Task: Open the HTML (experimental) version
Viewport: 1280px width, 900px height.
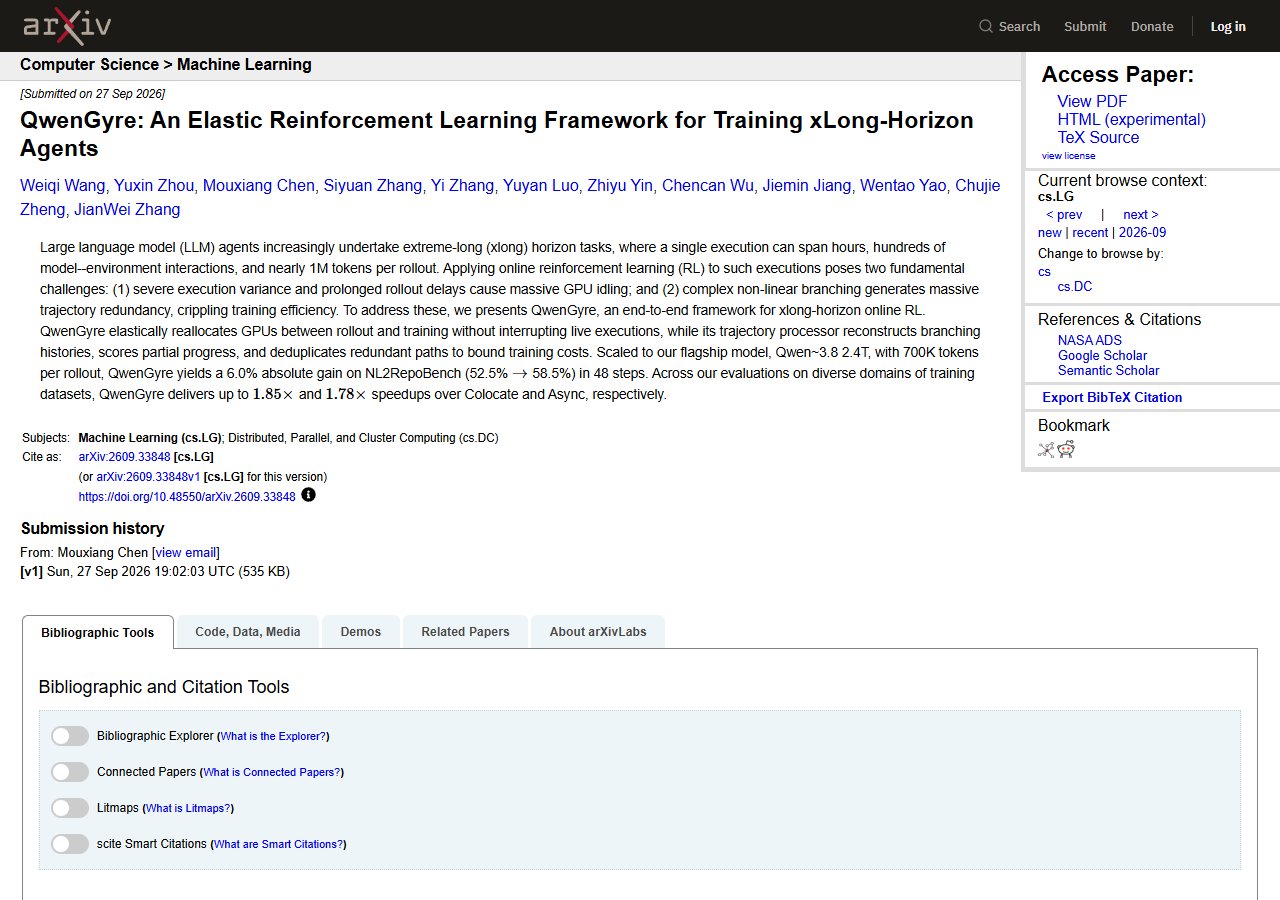Action: tap(1132, 119)
